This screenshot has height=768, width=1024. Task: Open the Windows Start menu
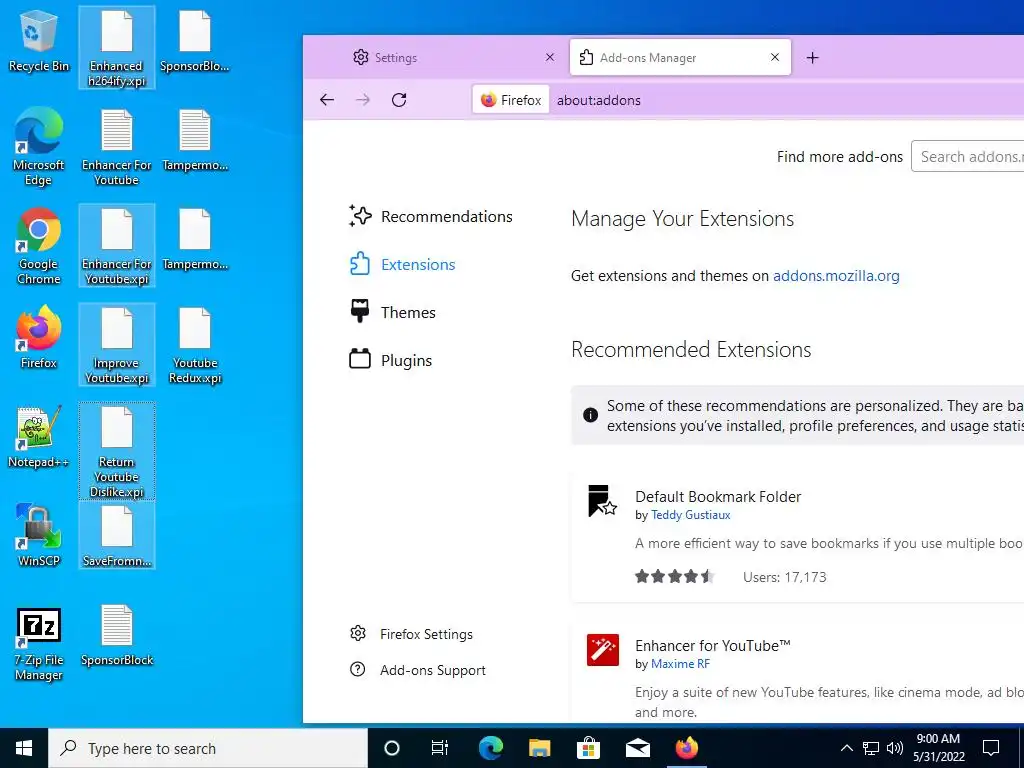click(x=24, y=748)
